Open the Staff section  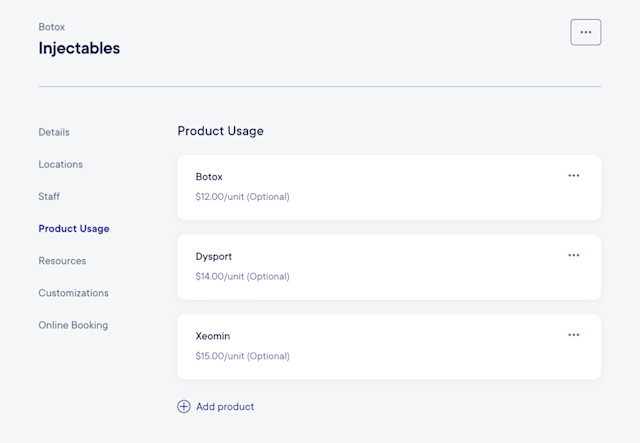pos(49,197)
